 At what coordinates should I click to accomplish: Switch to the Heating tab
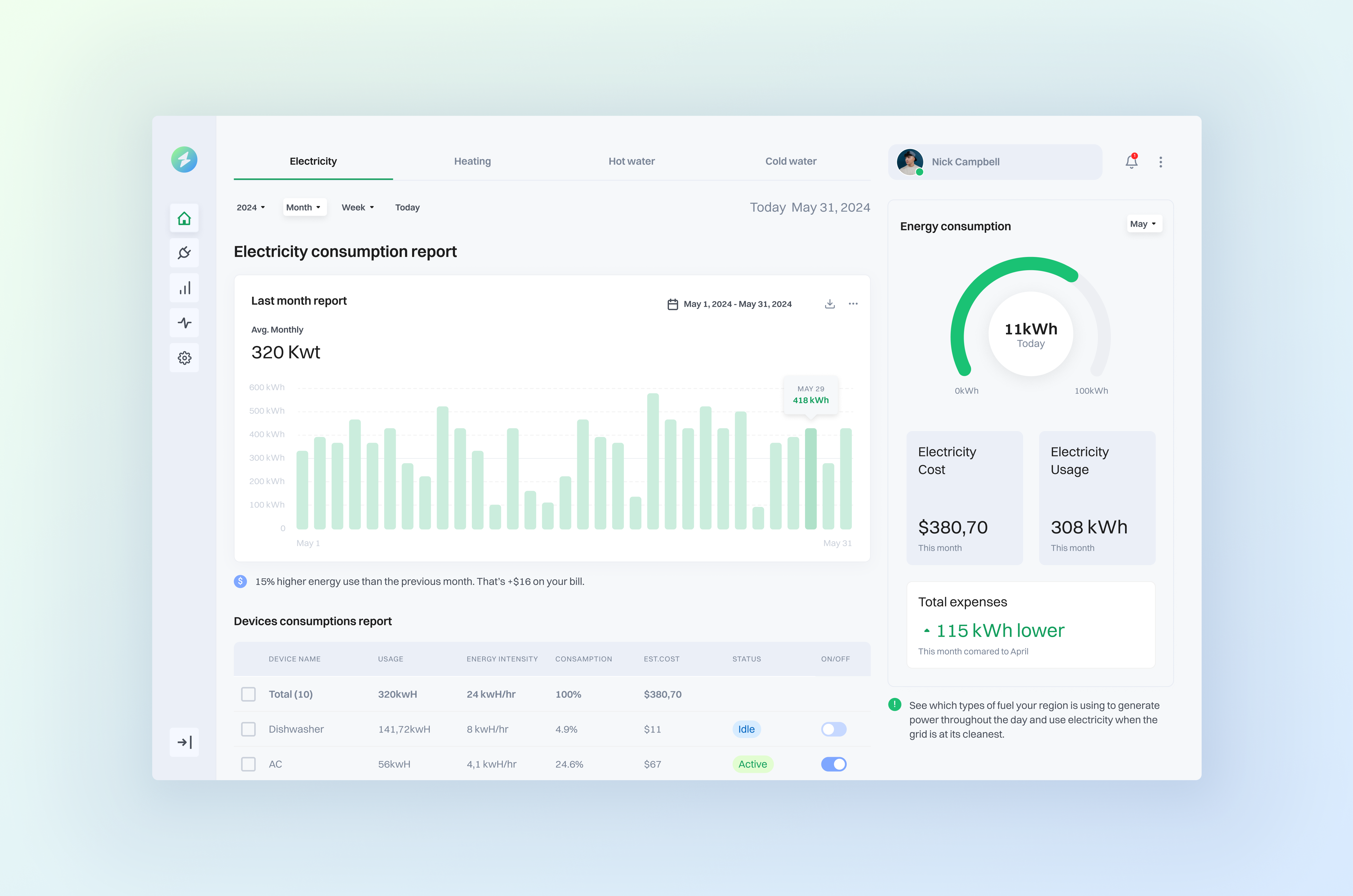click(x=472, y=161)
